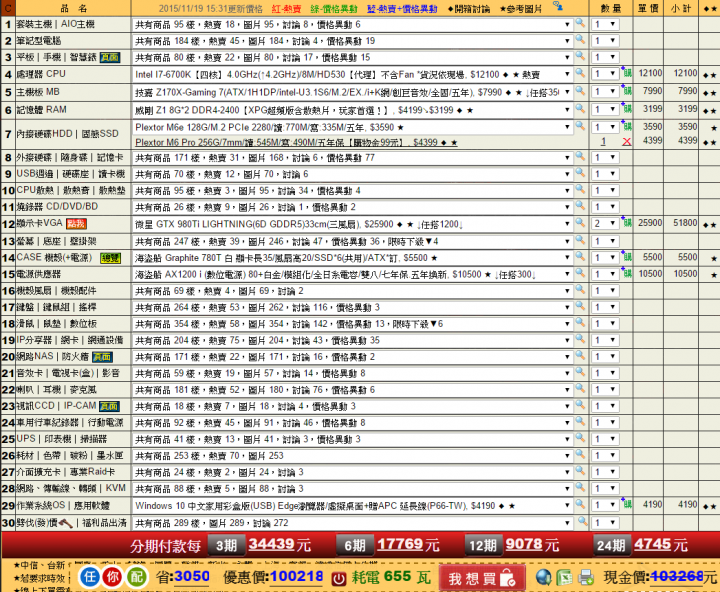Click the Plextor M6 Pro 256G item link

296,142
